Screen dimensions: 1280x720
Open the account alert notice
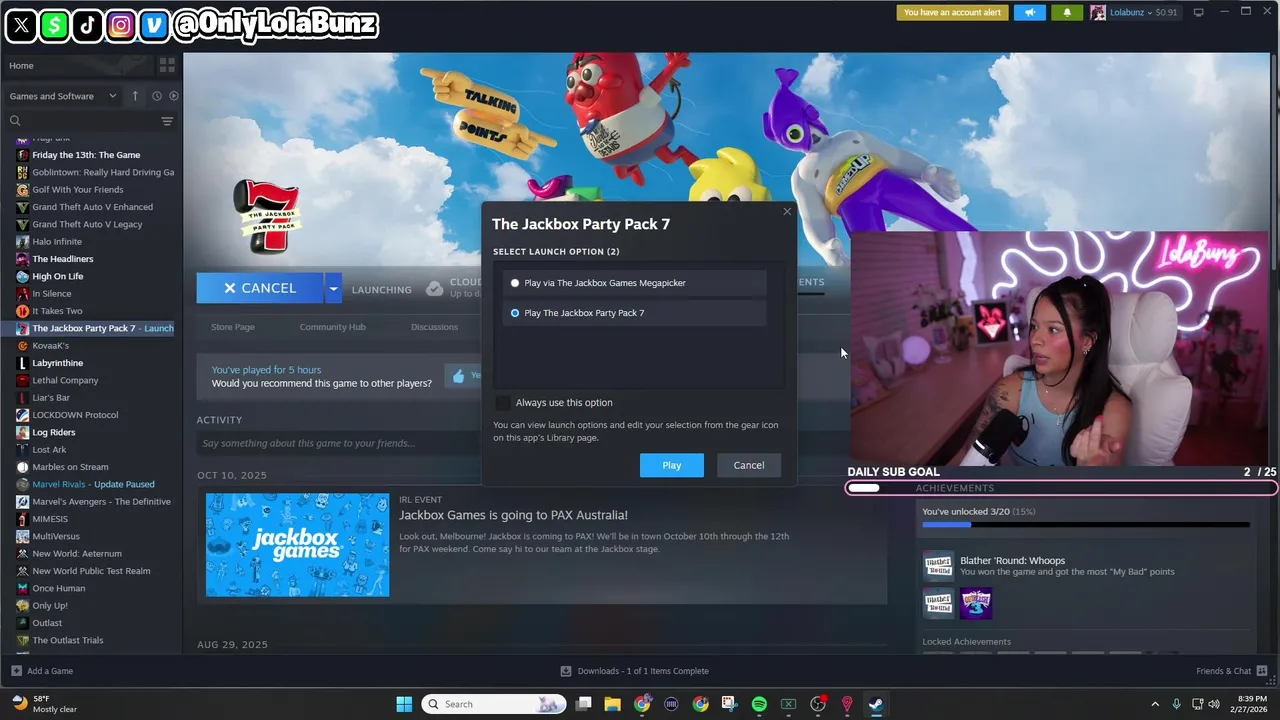[x=952, y=13]
